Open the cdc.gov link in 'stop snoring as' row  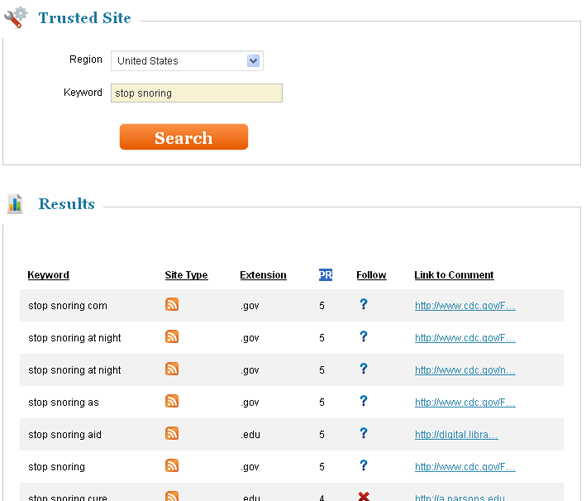click(x=465, y=403)
